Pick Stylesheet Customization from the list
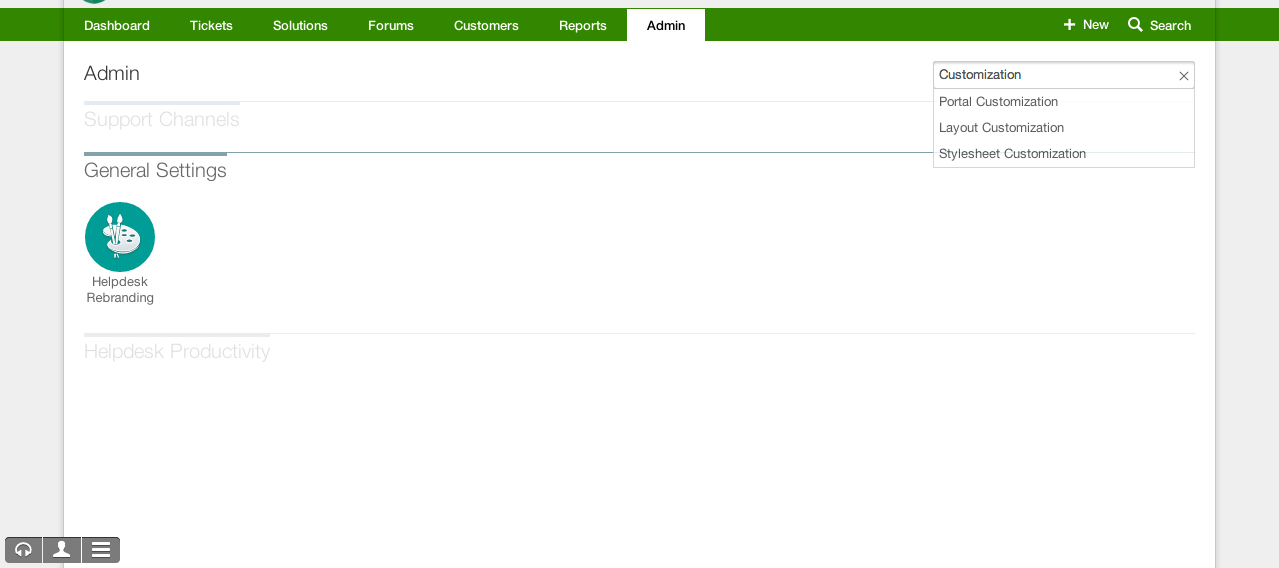The image size is (1279, 568). [x=1012, y=154]
